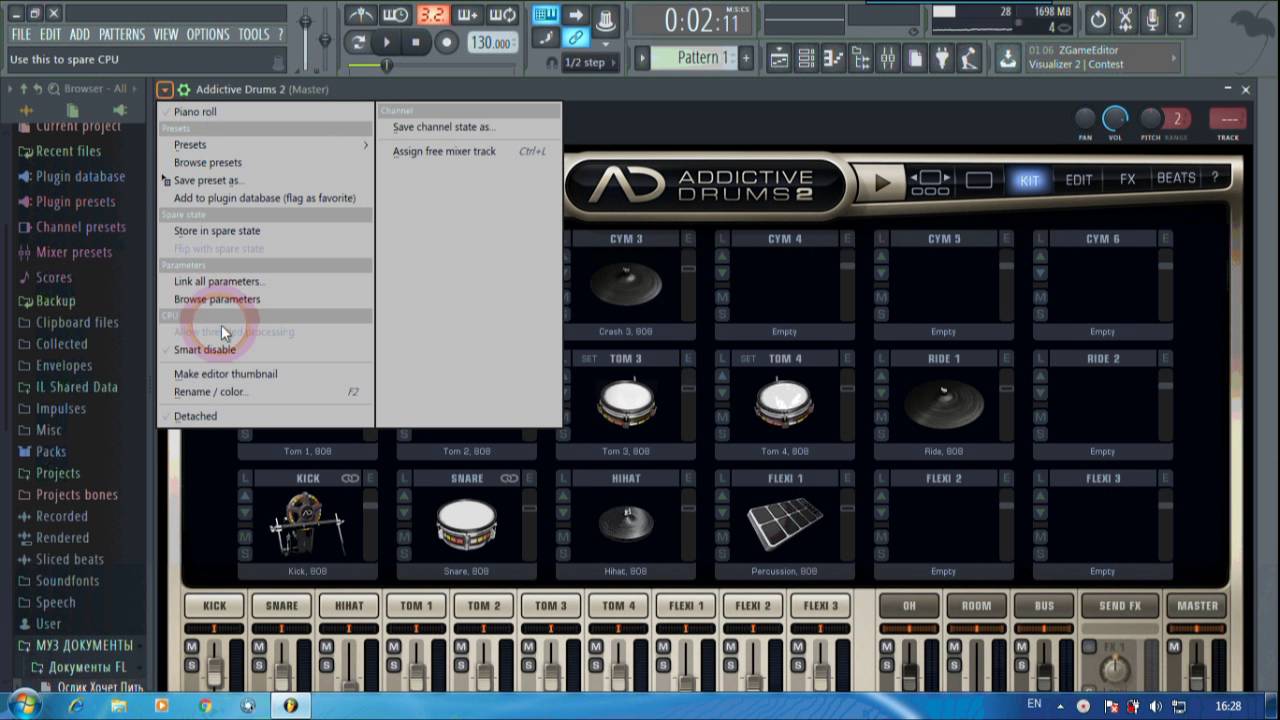
Task: Open the FILE menu
Action: click(21, 34)
